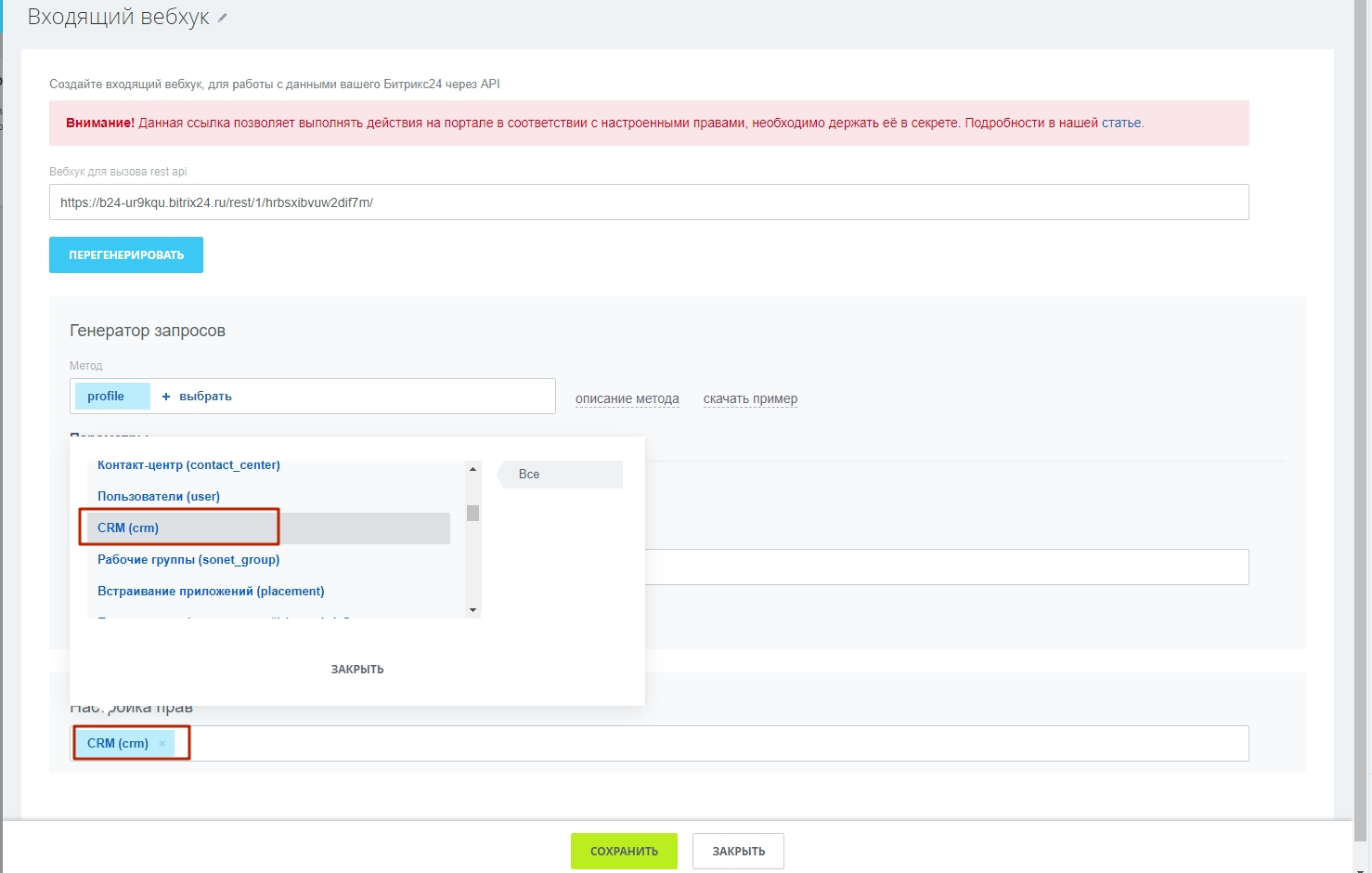Image resolution: width=1372 pixels, height=873 pixels.
Task: Click the «Входящий вебхук» page title
Action: (119, 17)
